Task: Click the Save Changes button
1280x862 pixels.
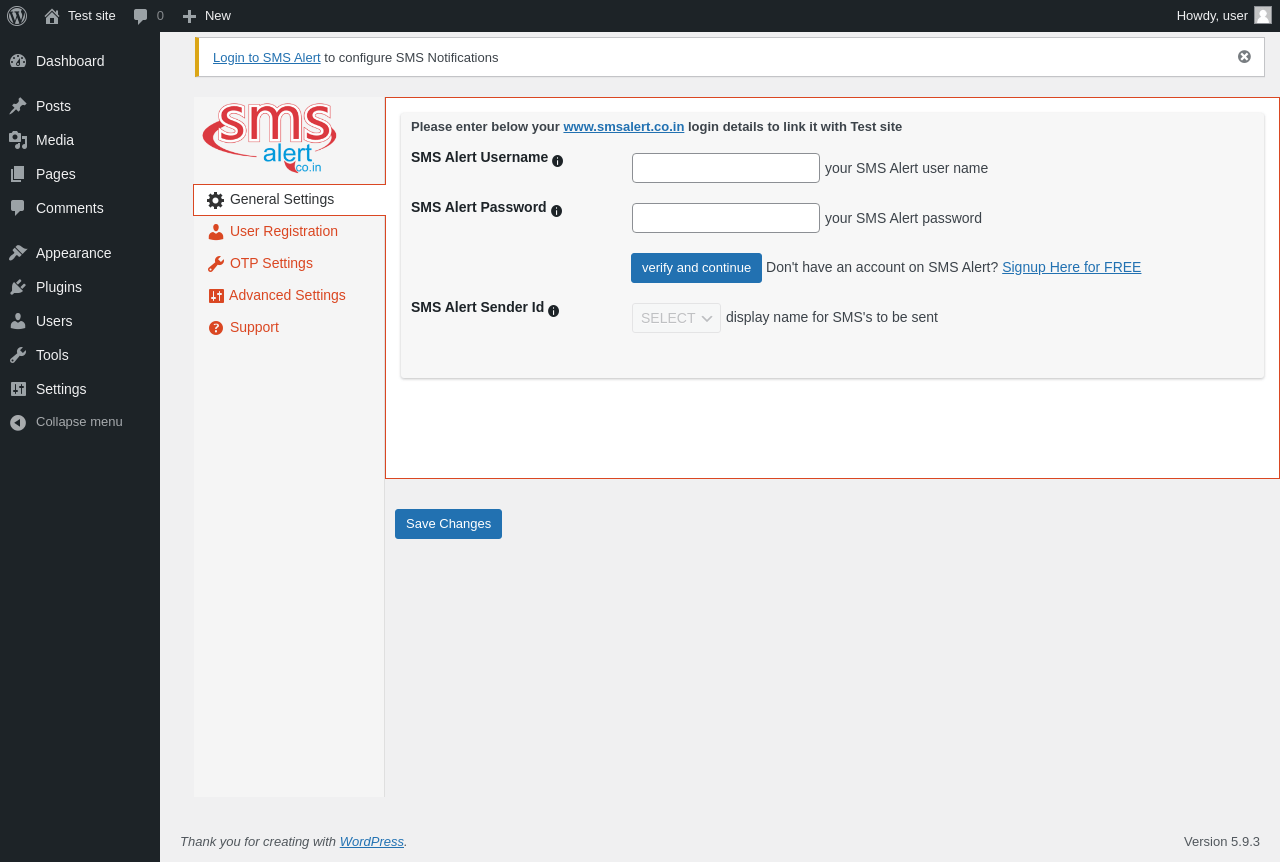Action: coord(448,524)
